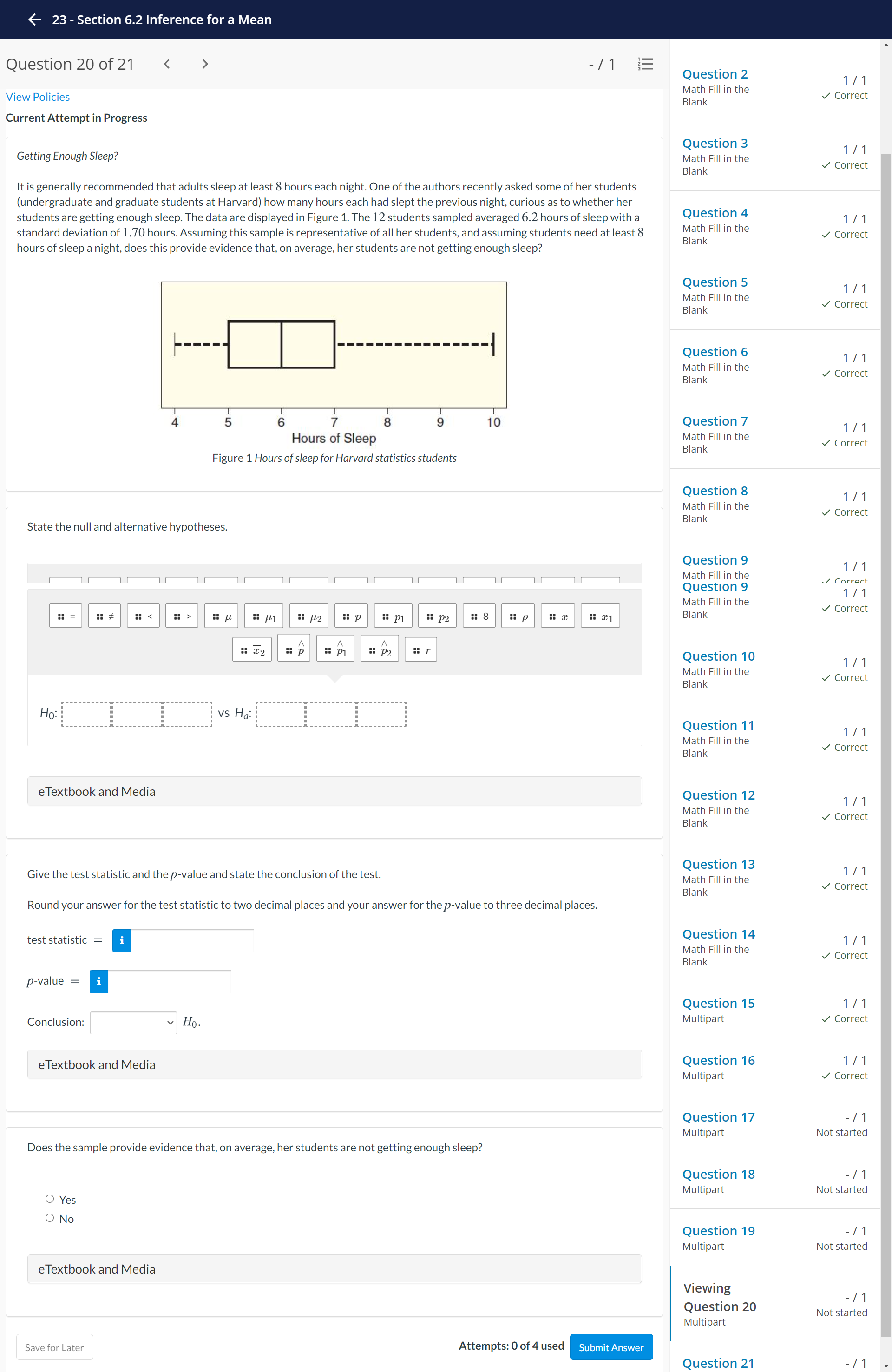Open the View Policies link
Image resolution: width=892 pixels, height=1372 pixels.
tap(38, 97)
